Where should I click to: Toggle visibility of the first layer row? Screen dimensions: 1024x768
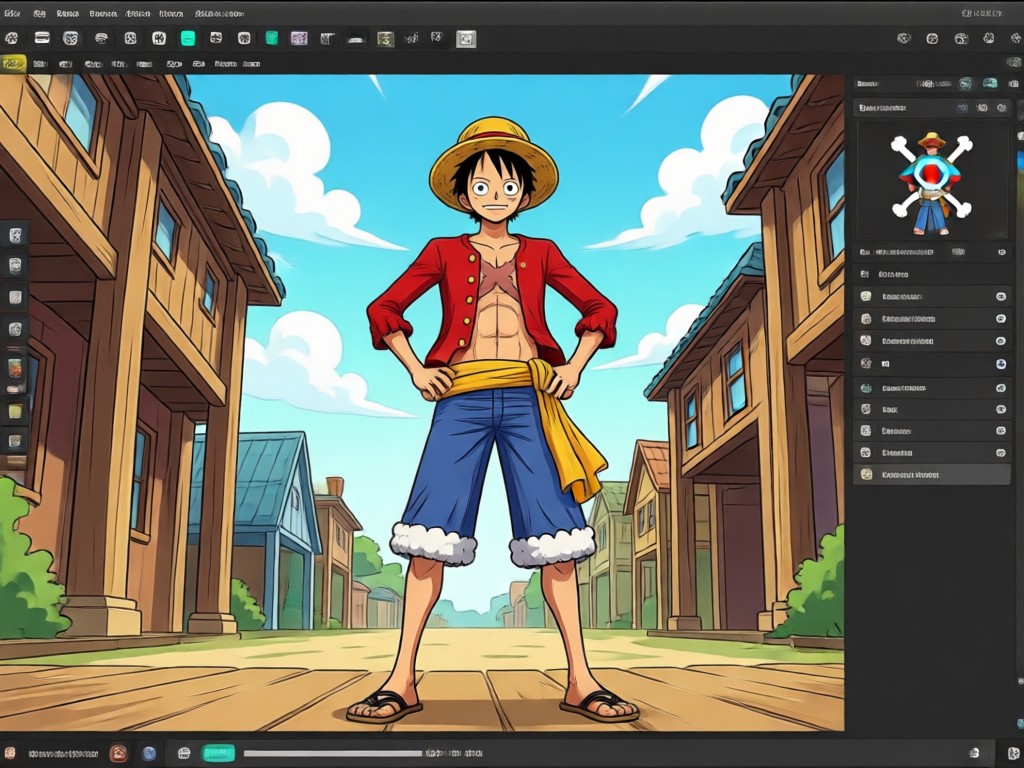coord(1000,296)
